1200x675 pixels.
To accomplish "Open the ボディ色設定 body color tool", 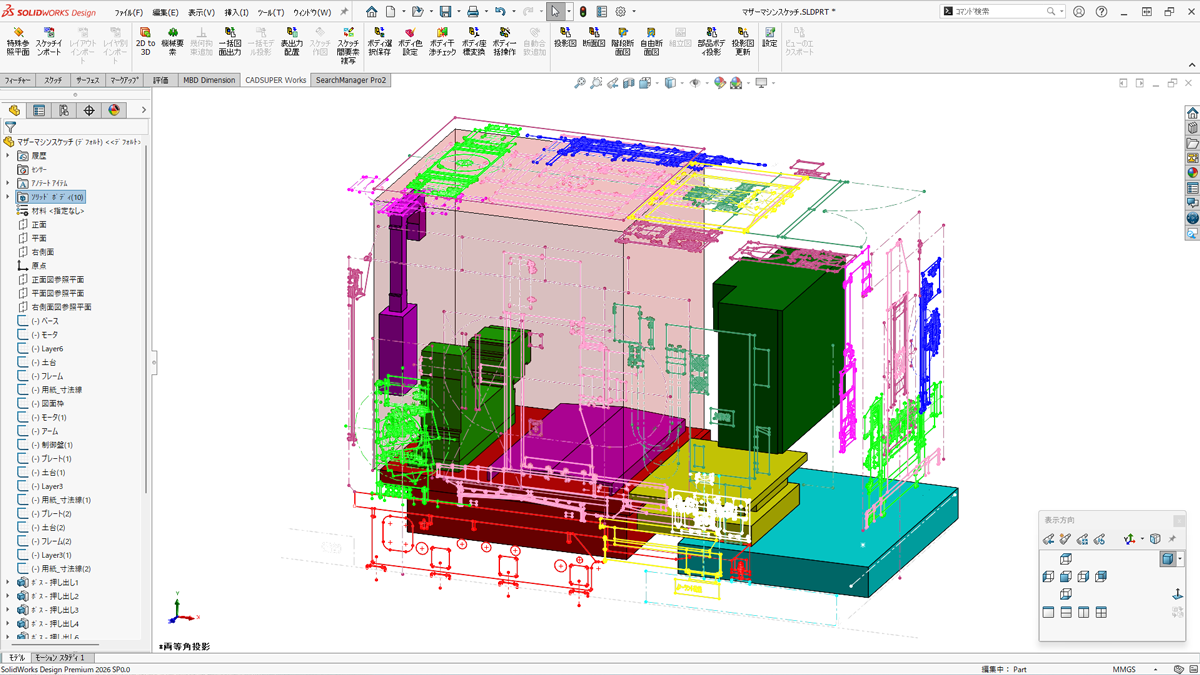I will tap(409, 39).
